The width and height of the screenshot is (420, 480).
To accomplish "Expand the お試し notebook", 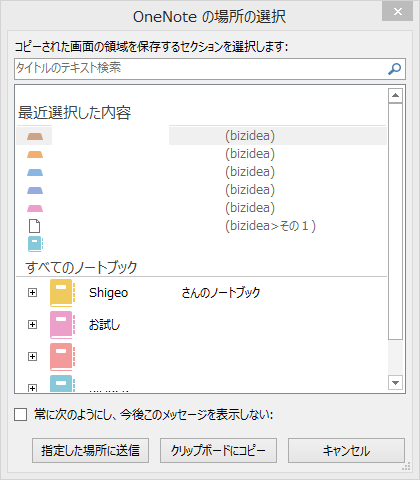I will coord(32,325).
